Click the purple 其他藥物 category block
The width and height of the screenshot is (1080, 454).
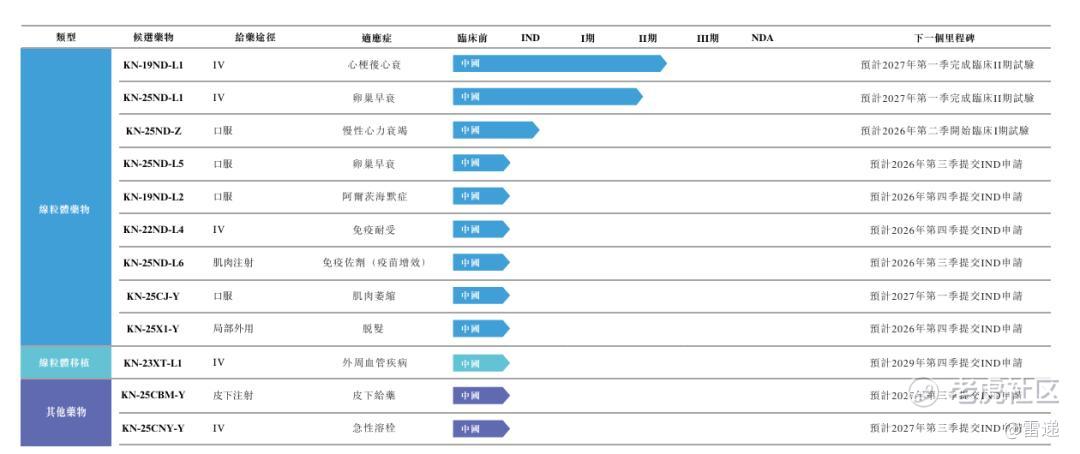click(65, 412)
